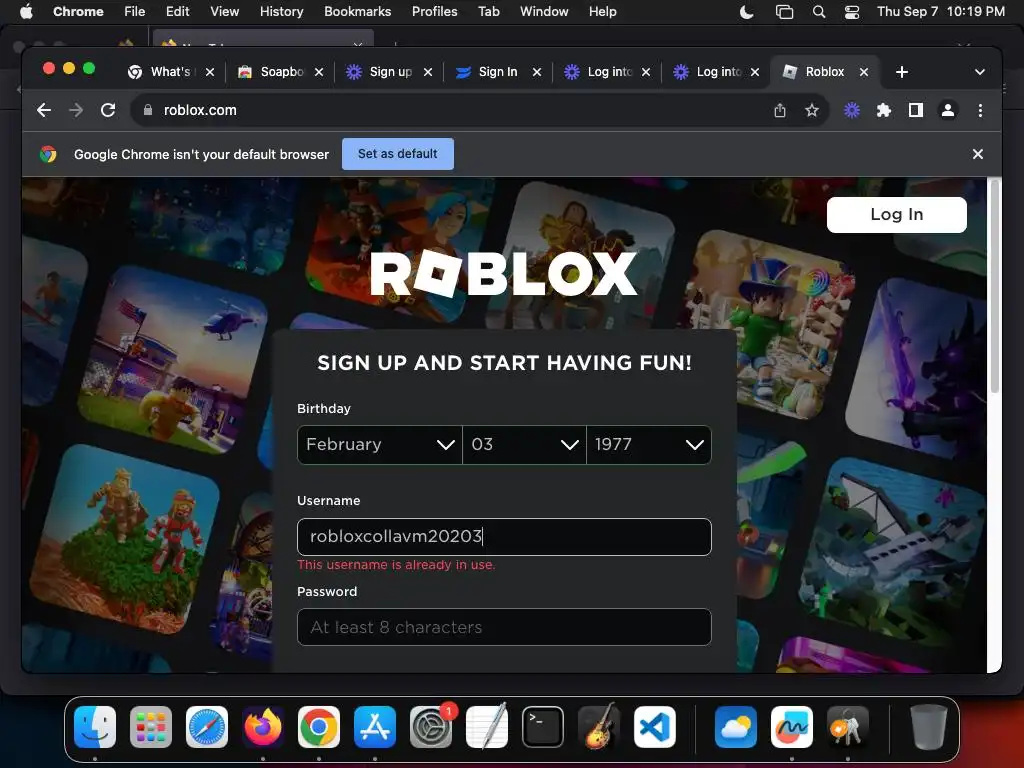
Task: Click the page vertical scrollbar
Action: coord(995,287)
